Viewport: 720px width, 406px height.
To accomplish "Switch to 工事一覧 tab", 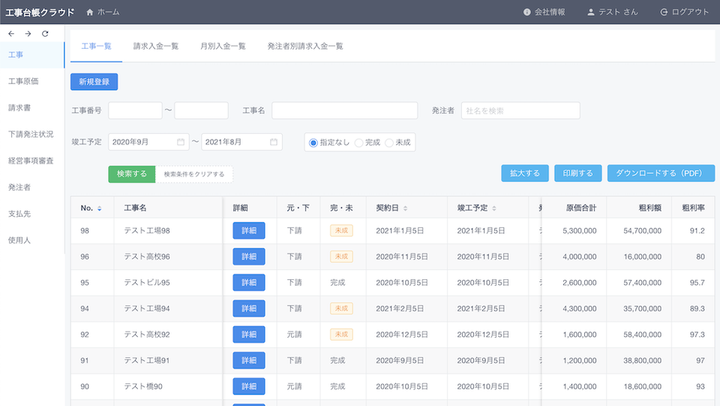I will (x=96, y=46).
